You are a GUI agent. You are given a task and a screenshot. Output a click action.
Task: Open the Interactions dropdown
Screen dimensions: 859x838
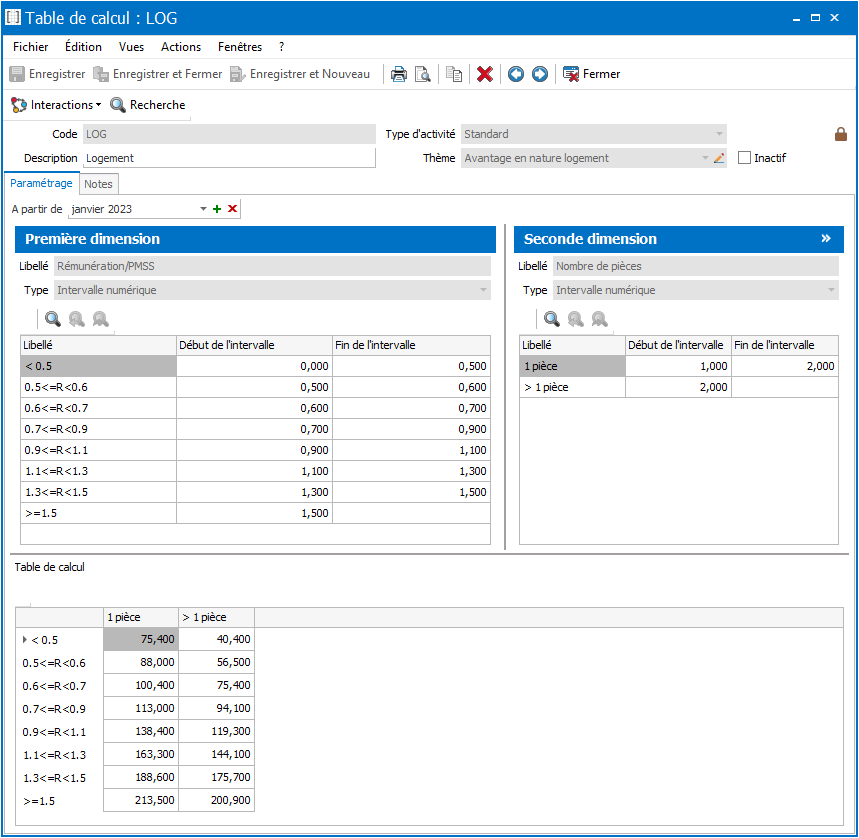(56, 105)
